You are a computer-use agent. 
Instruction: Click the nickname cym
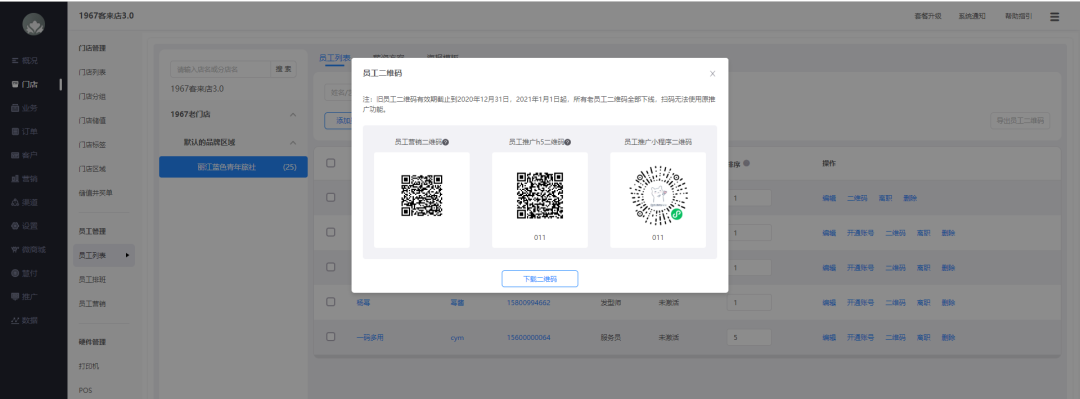click(x=457, y=338)
